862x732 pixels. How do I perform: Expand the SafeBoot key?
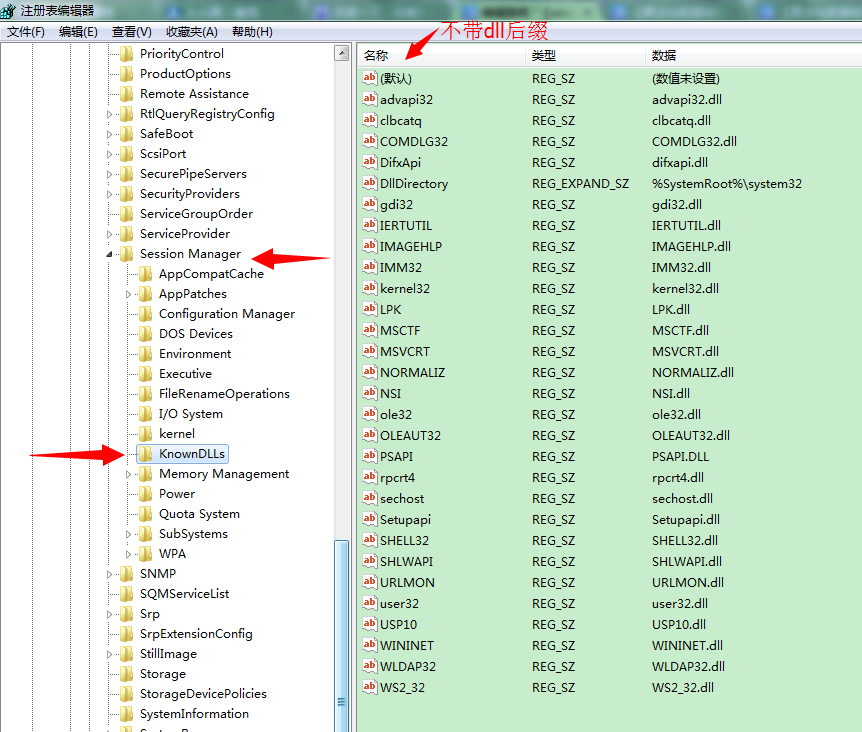coord(109,134)
